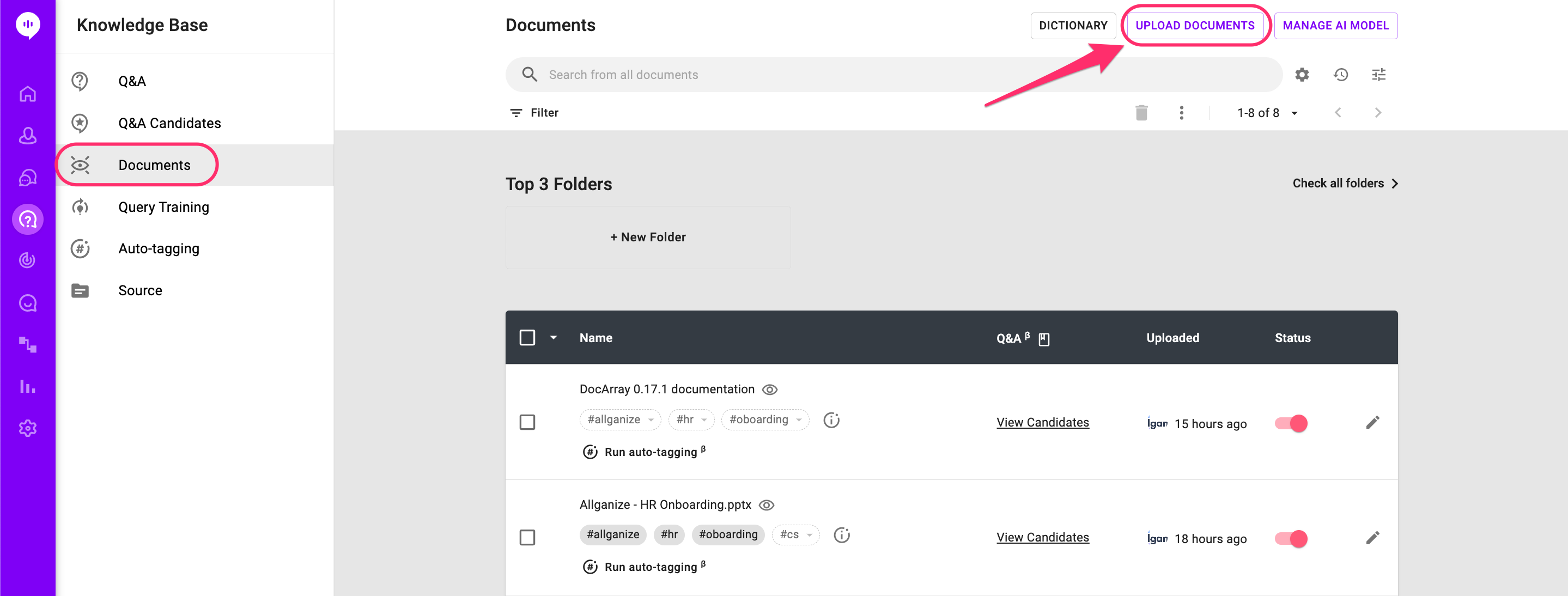Image resolution: width=1568 pixels, height=596 pixels.
Task: Delete selected documents with the trash icon
Action: pos(1142,113)
